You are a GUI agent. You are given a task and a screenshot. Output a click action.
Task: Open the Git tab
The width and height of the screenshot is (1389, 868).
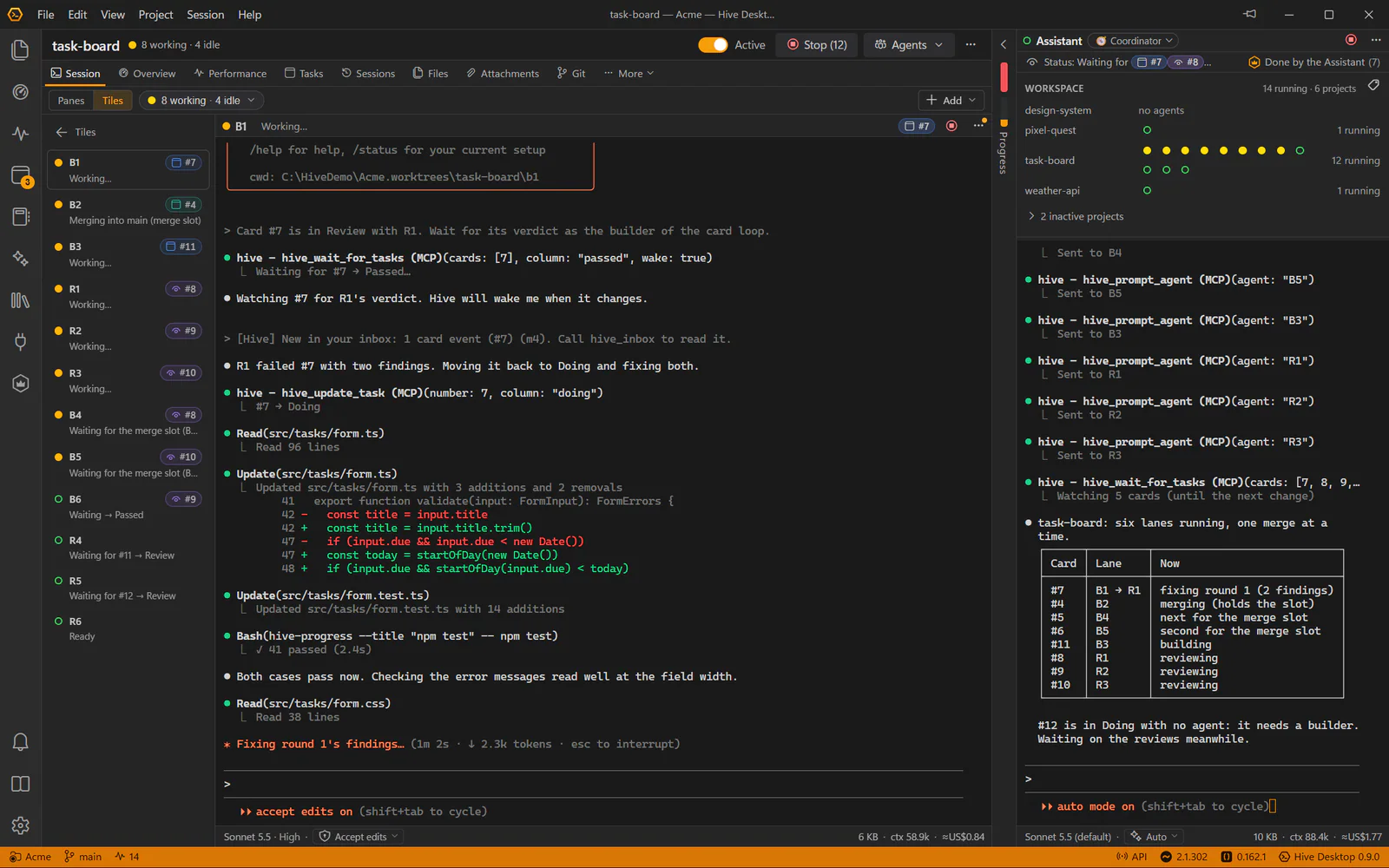(x=571, y=74)
